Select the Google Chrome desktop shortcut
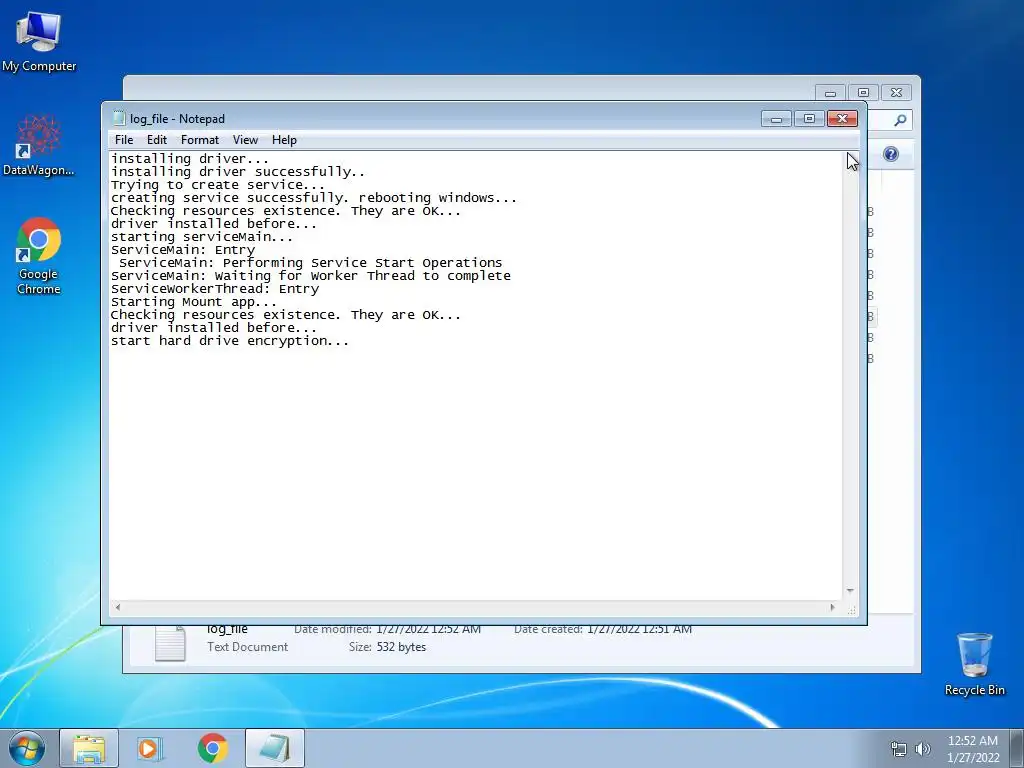1024x768 pixels. [x=39, y=256]
